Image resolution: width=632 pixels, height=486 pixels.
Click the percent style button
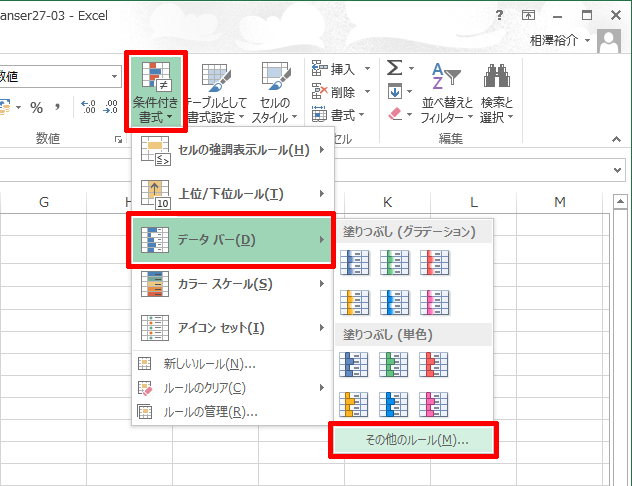tap(36, 108)
